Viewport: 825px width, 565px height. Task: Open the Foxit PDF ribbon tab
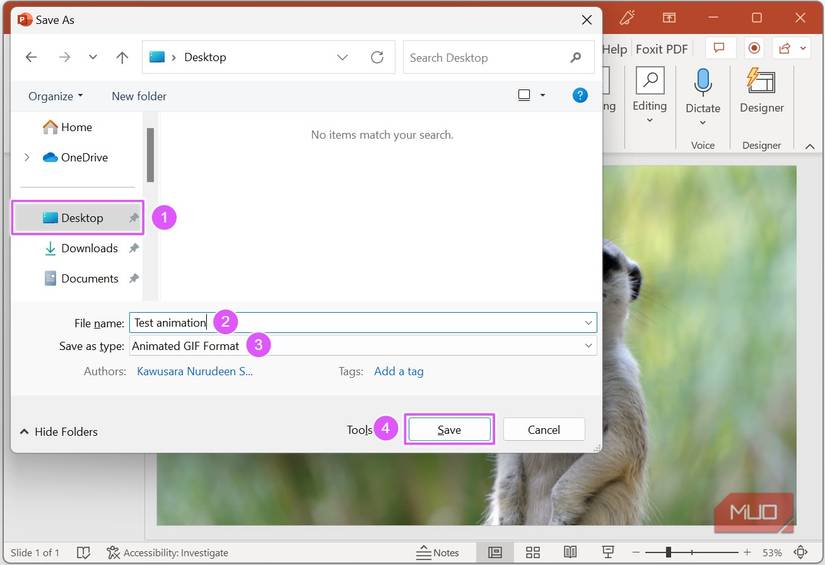point(661,49)
